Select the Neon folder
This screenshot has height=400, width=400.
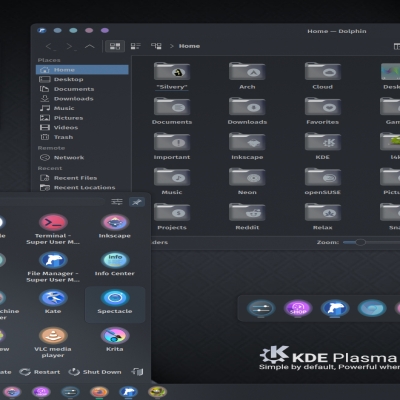click(247, 181)
